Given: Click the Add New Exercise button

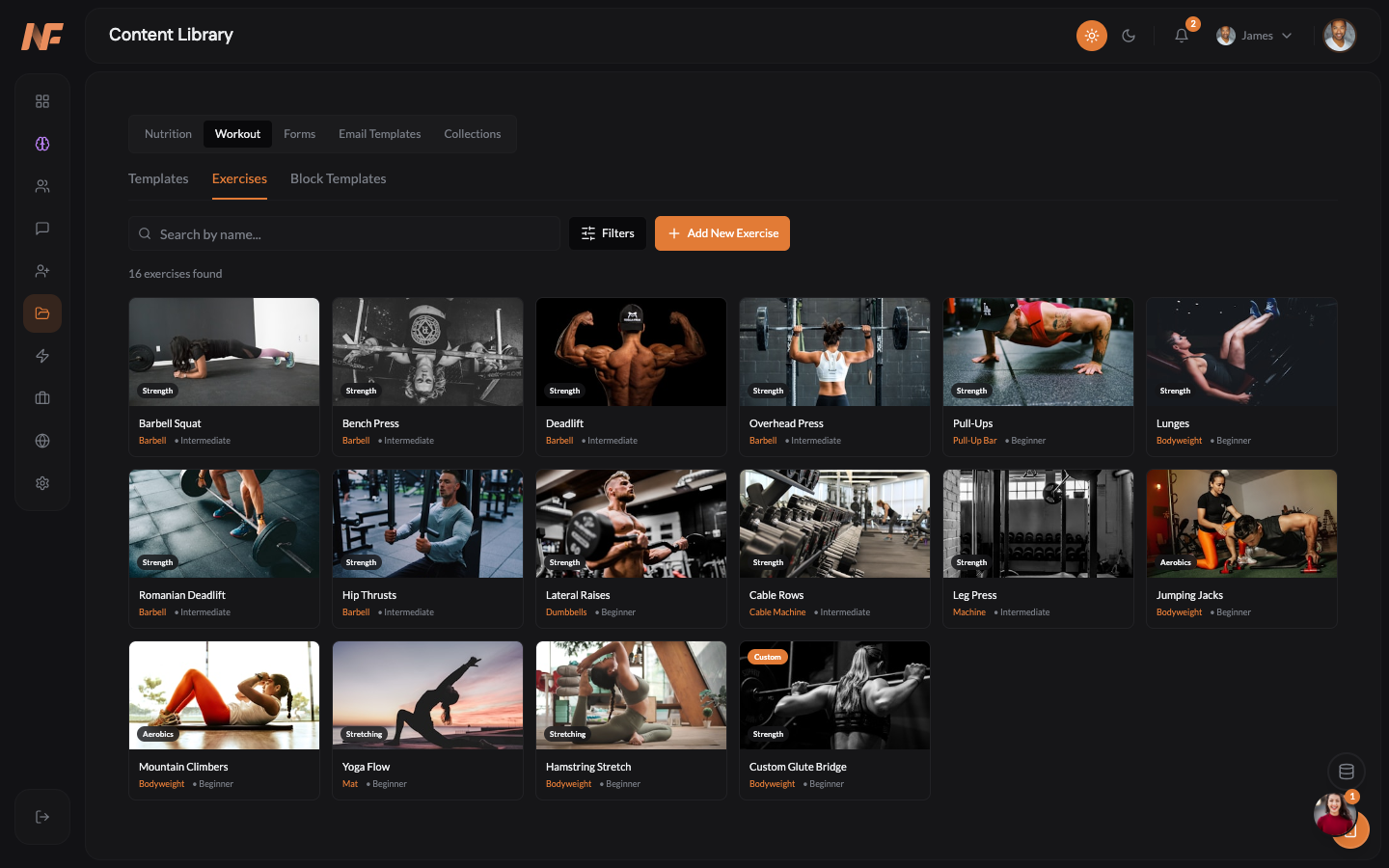Looking at the screenshot, I should pos(722,232).
